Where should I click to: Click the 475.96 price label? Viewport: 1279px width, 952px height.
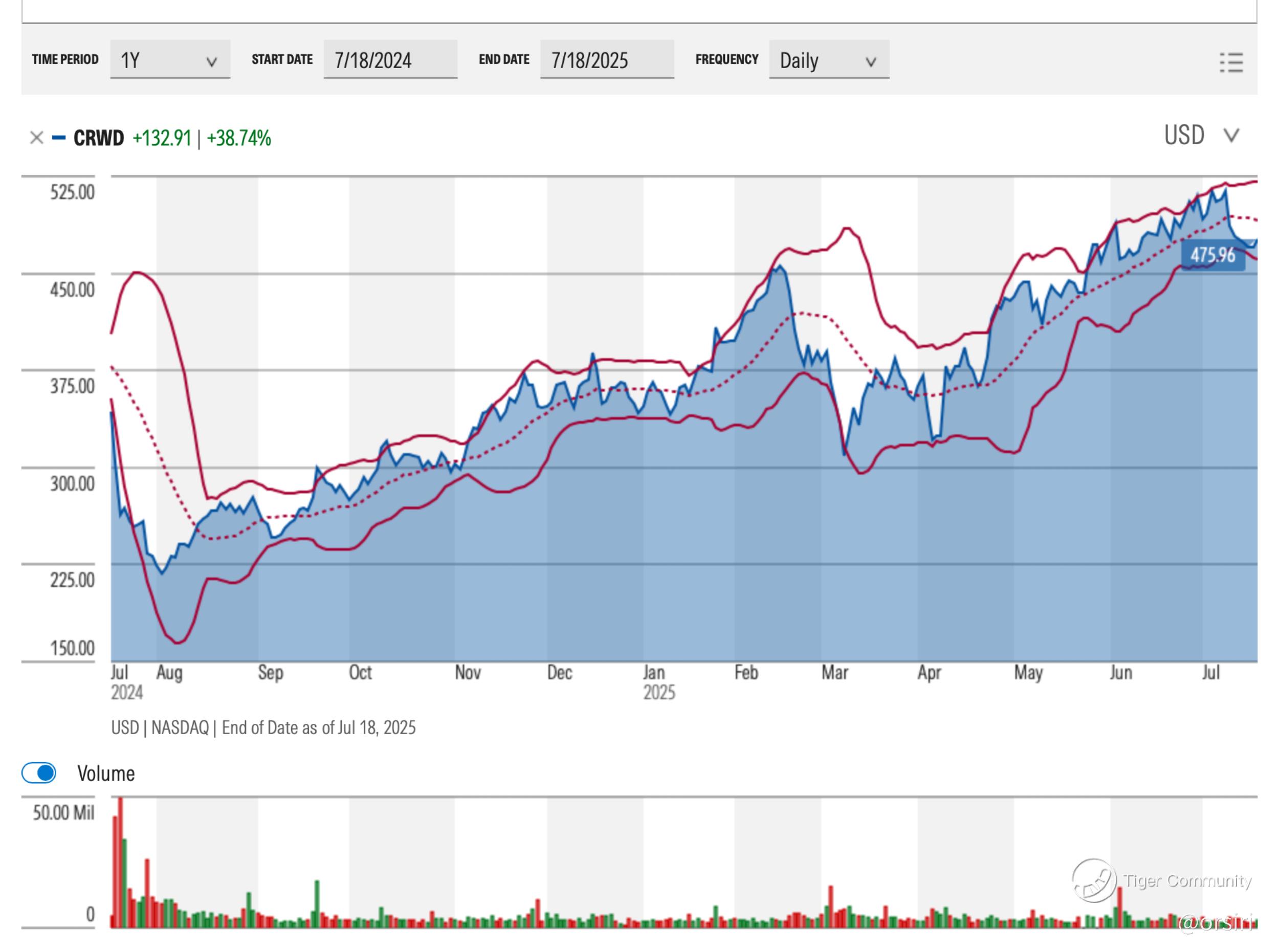[1212, 255]
